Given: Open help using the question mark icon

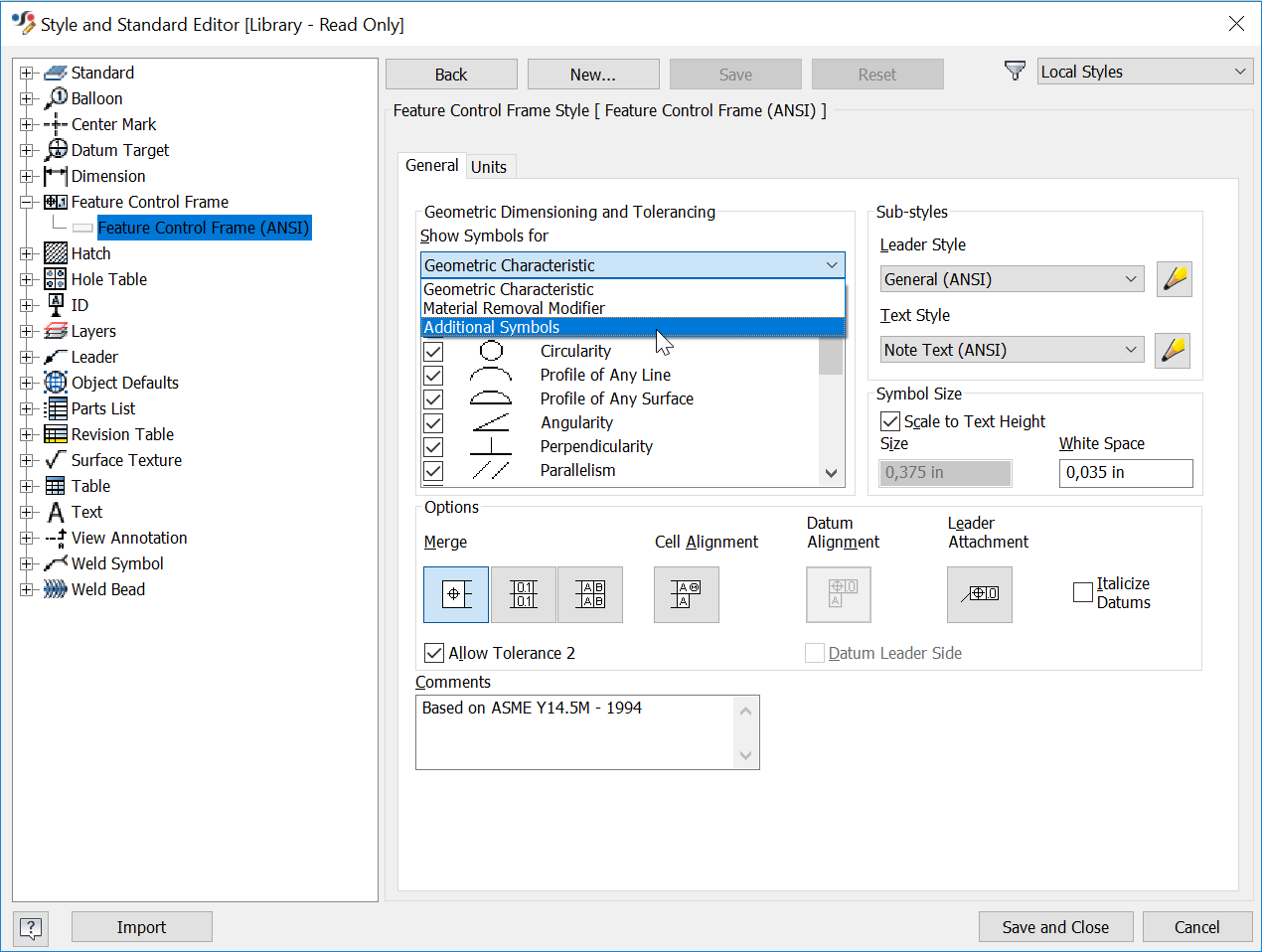Looking at the screenshot, I should tap(30, 928).
